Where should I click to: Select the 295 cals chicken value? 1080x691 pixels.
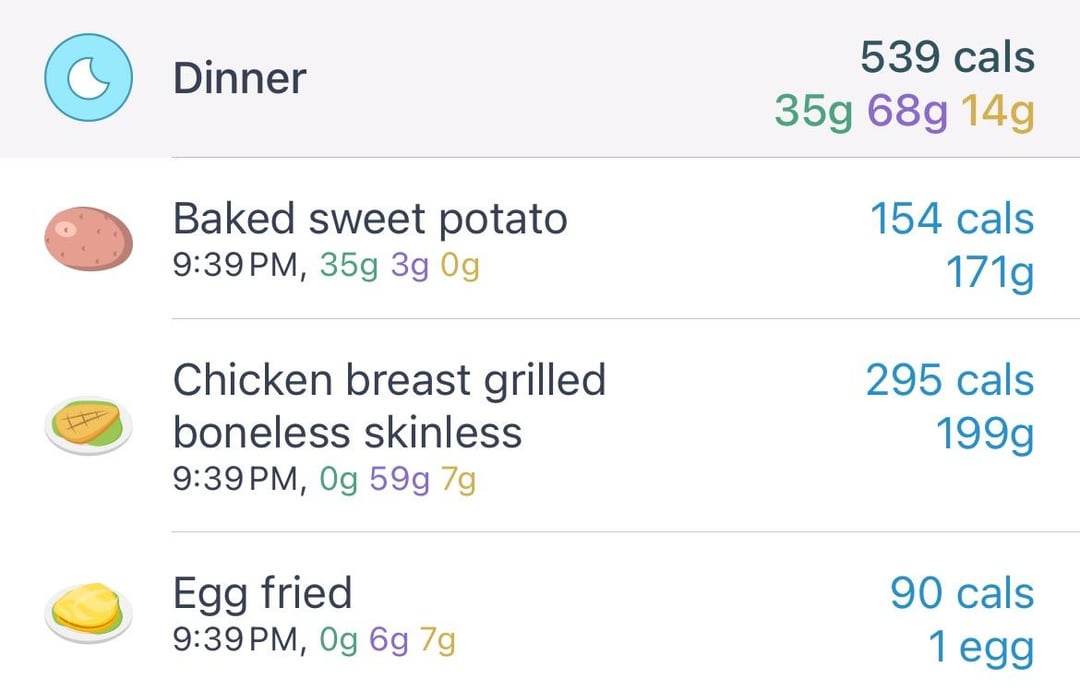[950, 380]
